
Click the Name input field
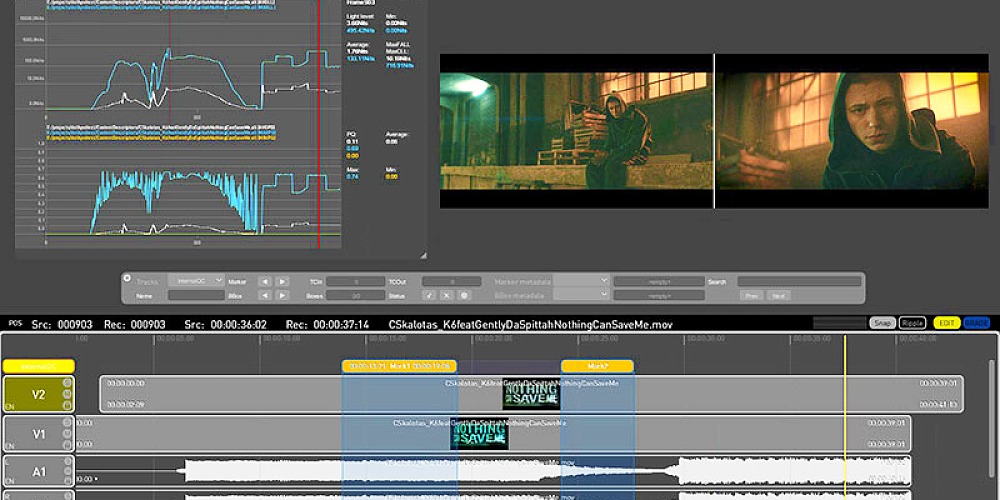pyautogui.click(x=196, y=295)
